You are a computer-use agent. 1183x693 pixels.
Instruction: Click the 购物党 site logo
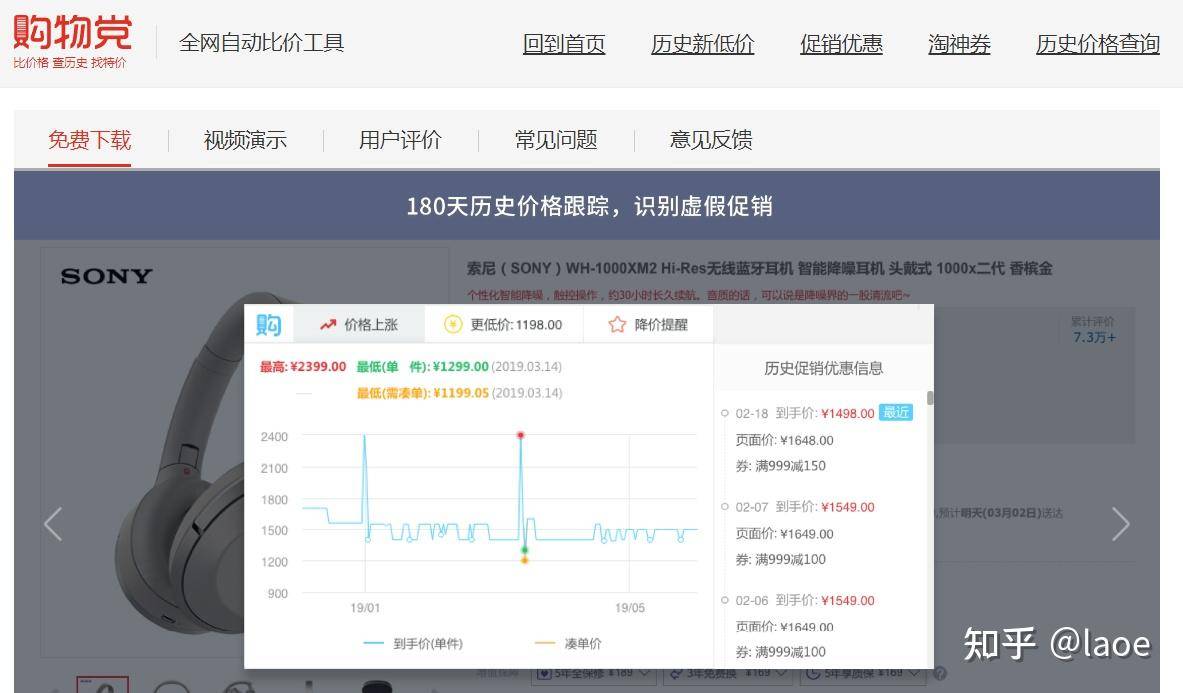click(72, 41)
